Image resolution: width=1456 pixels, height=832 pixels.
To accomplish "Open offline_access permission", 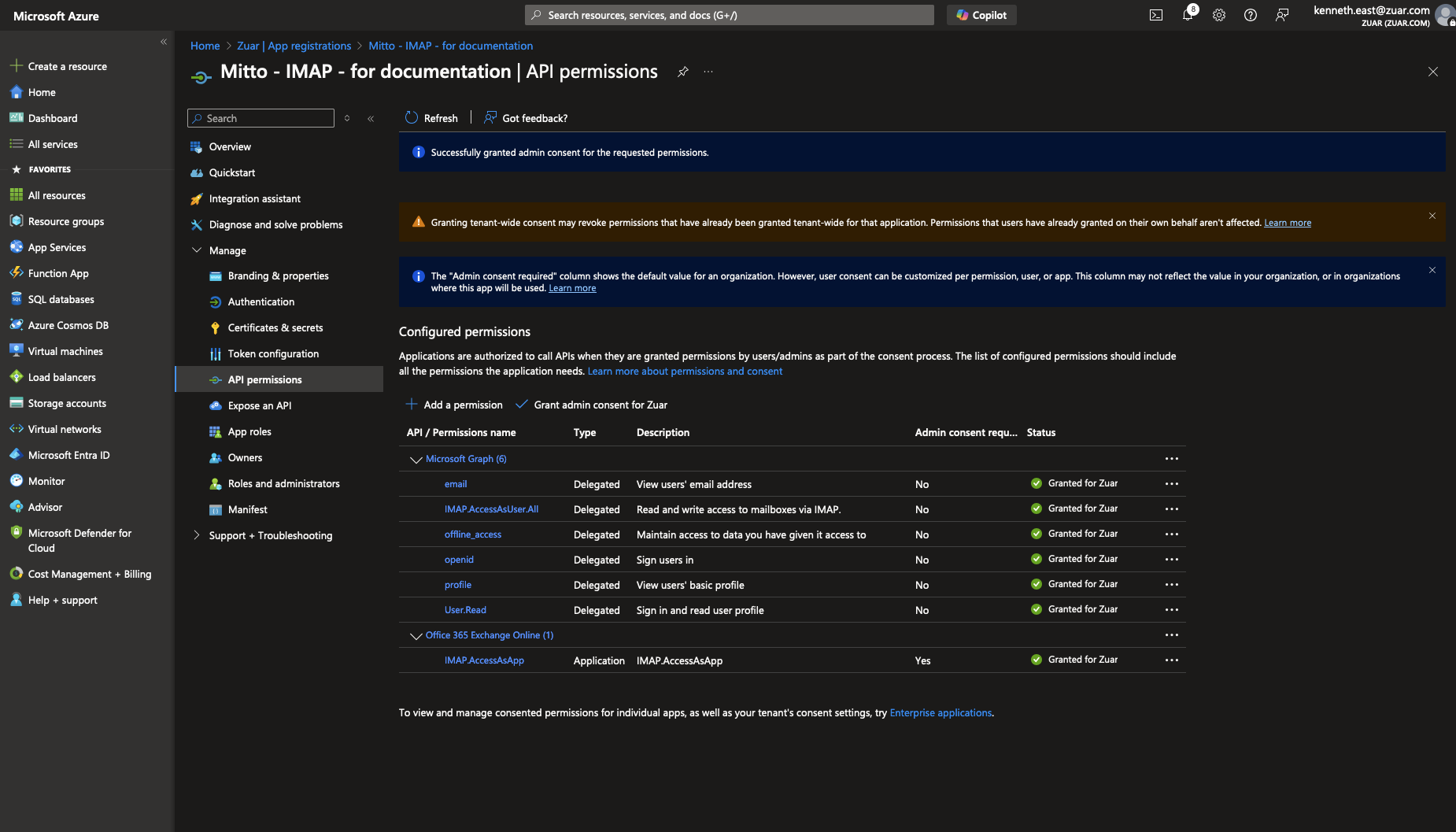I will [x=473, y=534].
